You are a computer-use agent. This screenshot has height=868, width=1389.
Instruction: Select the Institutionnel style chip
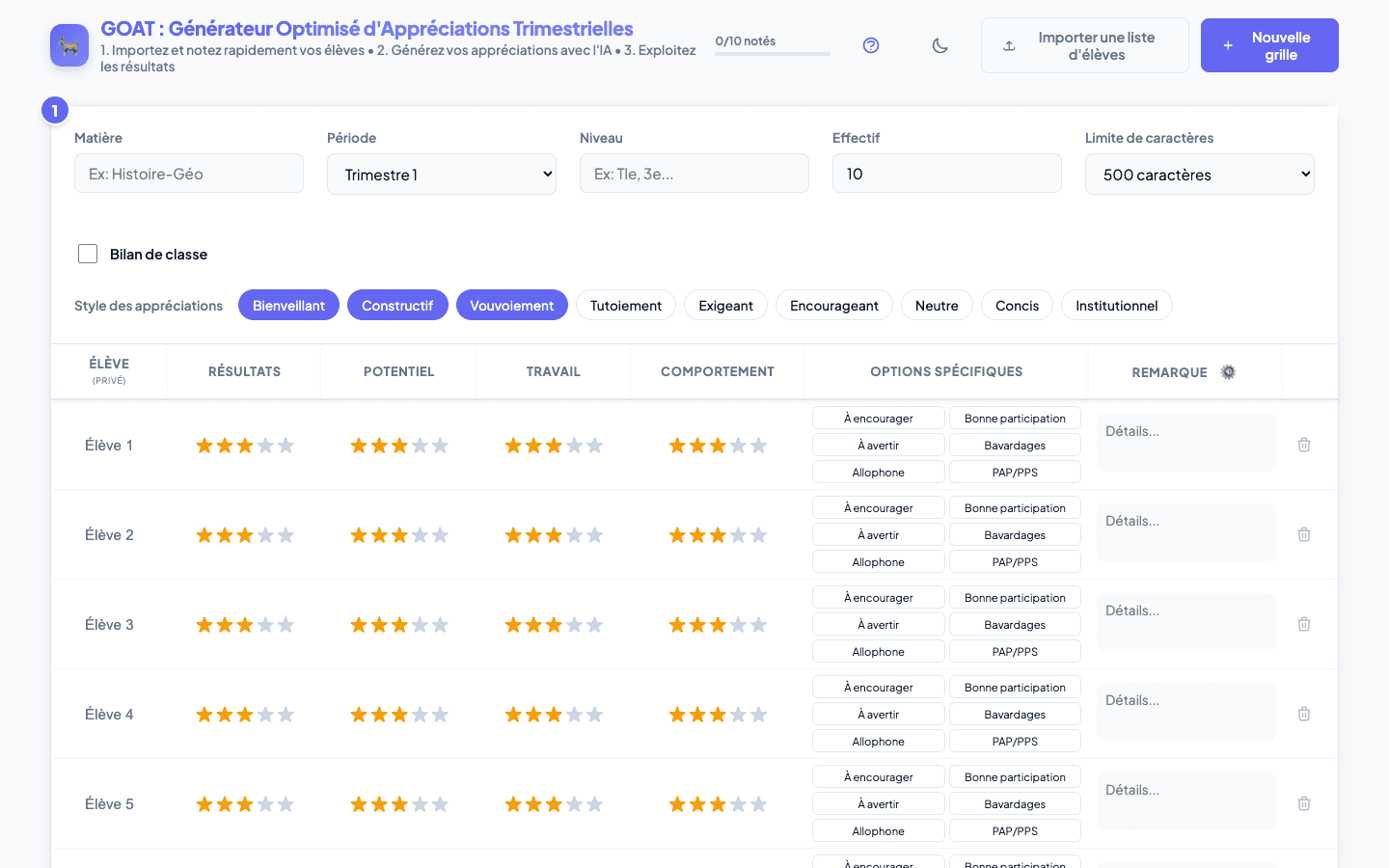pyautogui.click(x=1117, y=305)
